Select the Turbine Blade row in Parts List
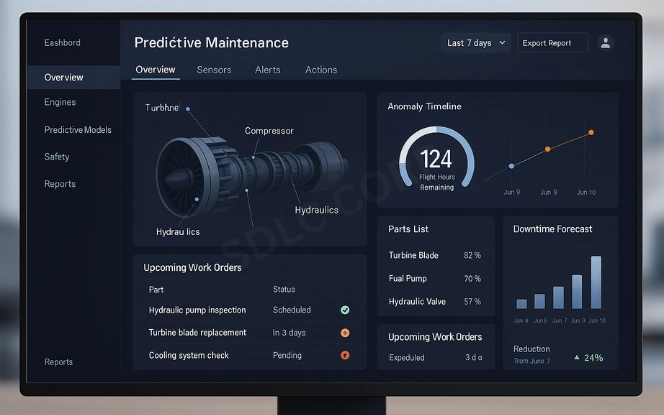This screenshot has width=664, height=415. pos(434,255)
